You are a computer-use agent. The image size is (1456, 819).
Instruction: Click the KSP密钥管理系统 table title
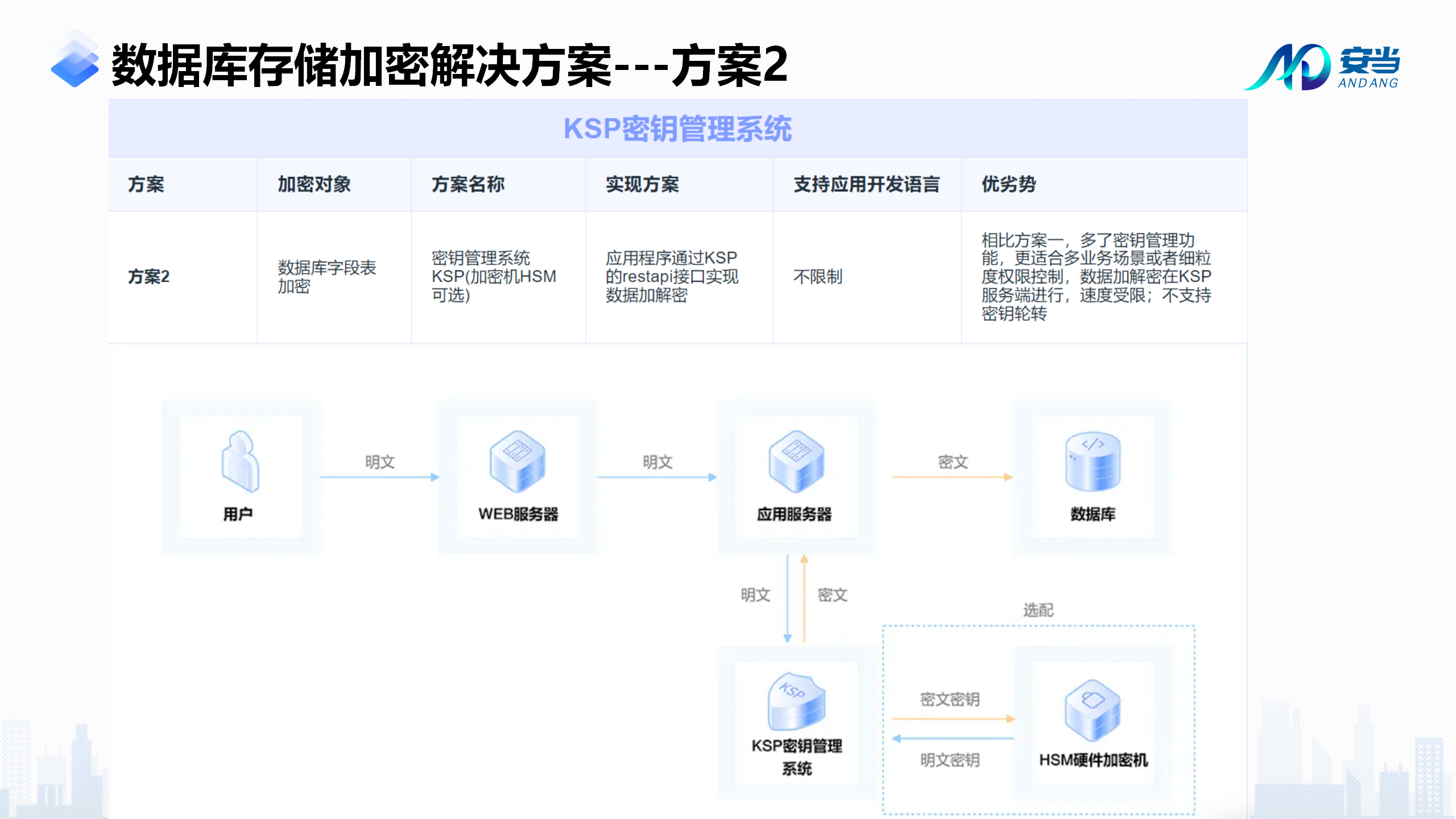pos(677,129)
